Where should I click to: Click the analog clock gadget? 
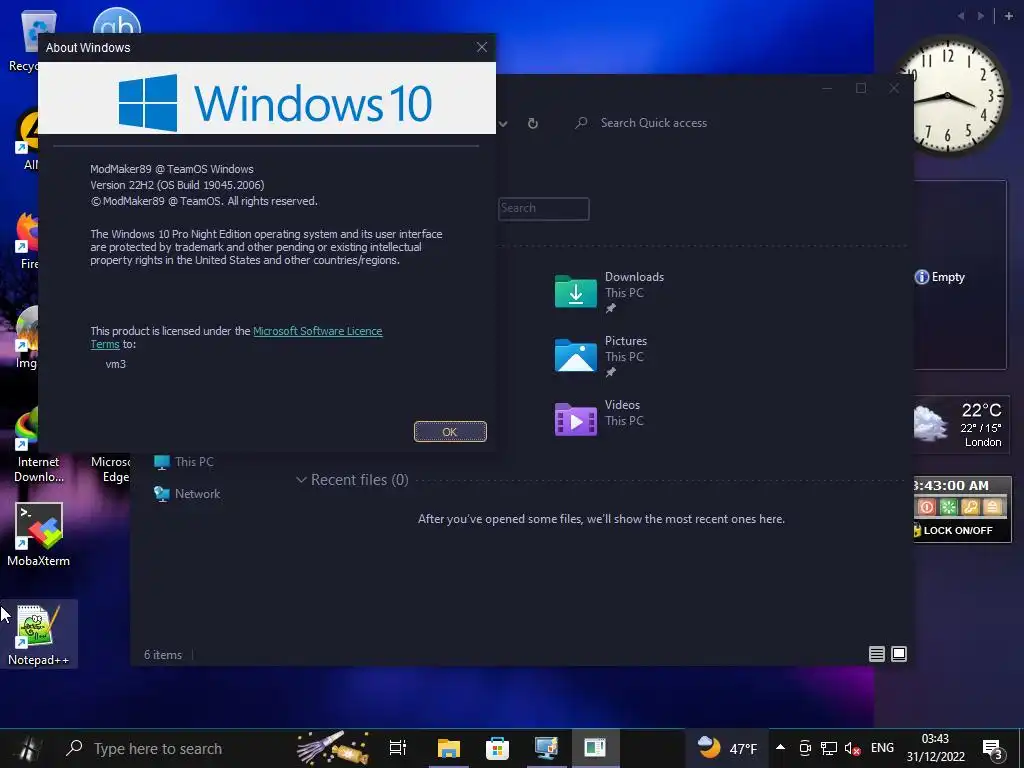pos(950,97)
